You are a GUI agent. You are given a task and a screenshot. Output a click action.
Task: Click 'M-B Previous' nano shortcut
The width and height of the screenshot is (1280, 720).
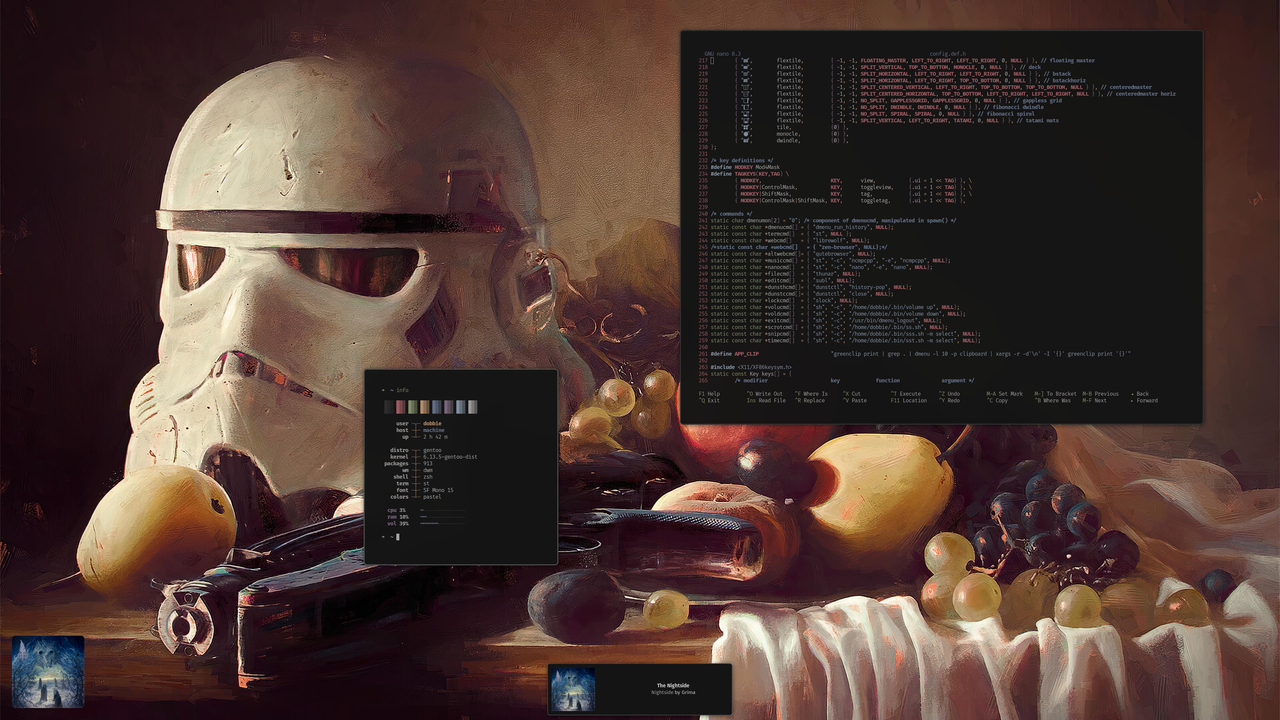1100,394
